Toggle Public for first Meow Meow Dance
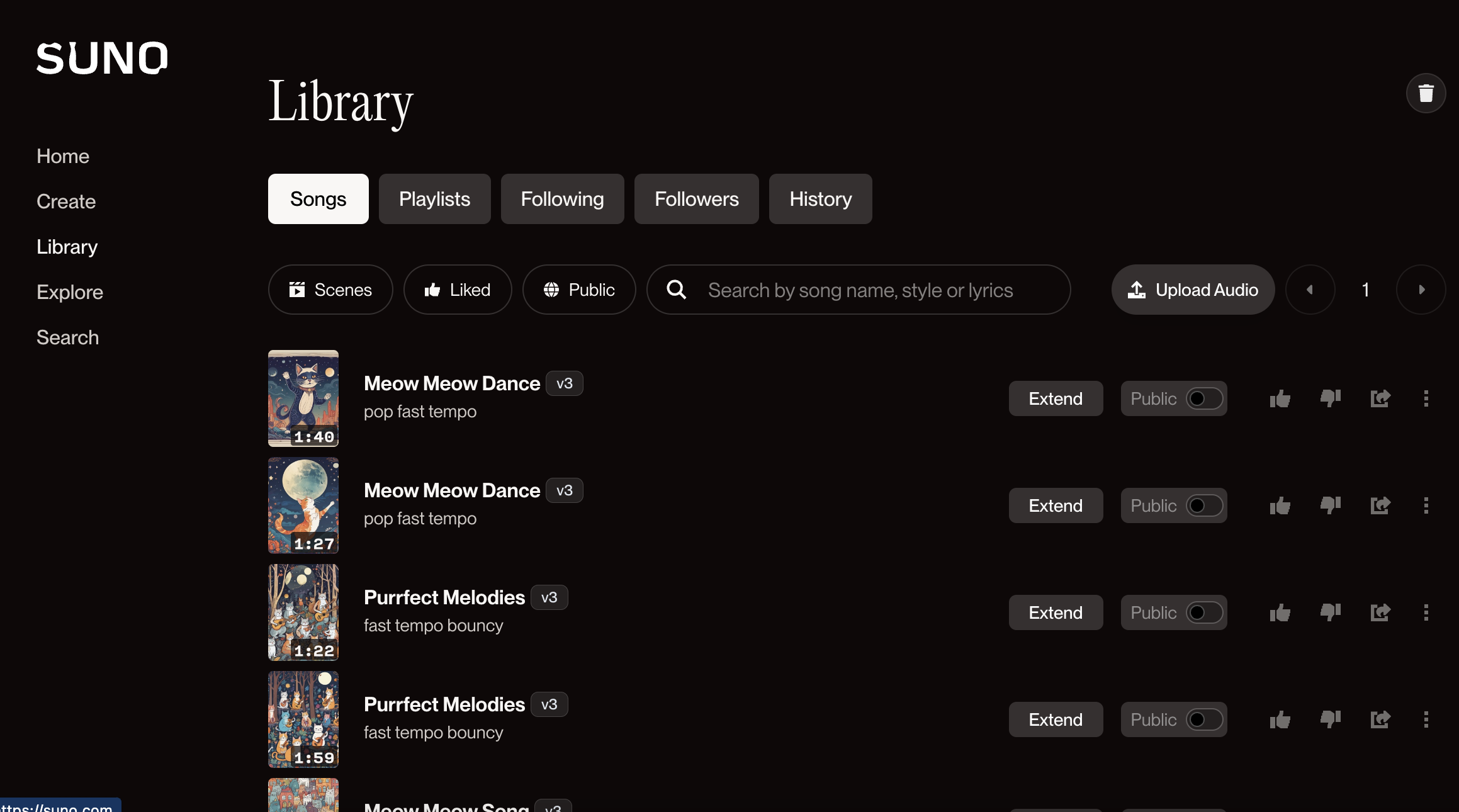The width and height of the screenshot is (1459, 812). [x=1203, y=398]
